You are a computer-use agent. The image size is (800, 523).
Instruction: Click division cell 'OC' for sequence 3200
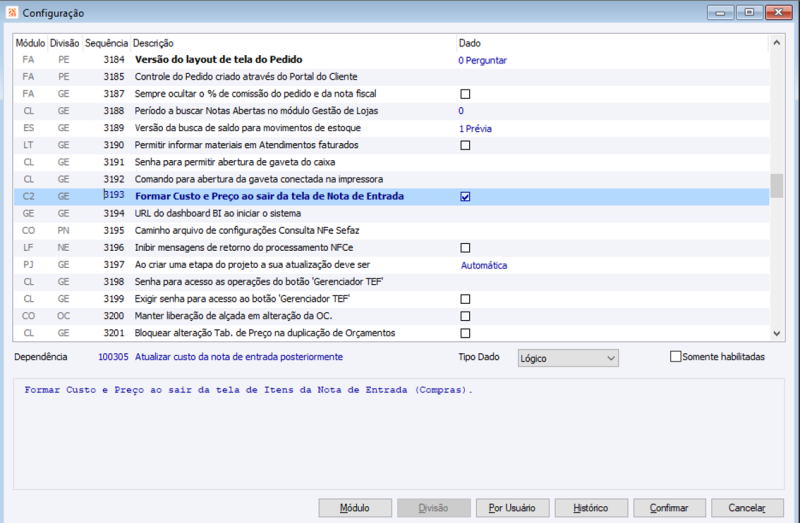click(x=63, y=316)
